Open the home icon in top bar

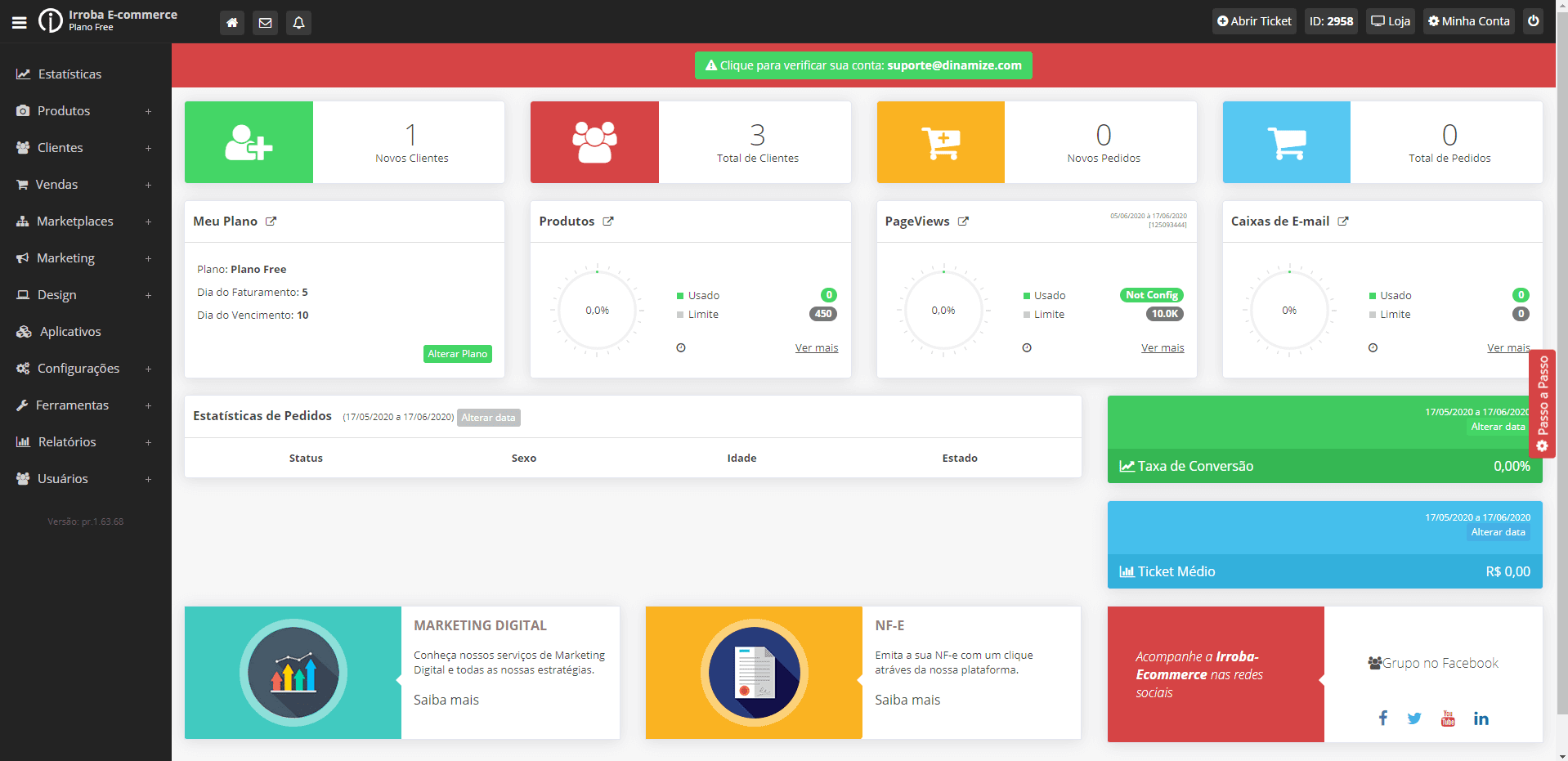tap(232, 23)
